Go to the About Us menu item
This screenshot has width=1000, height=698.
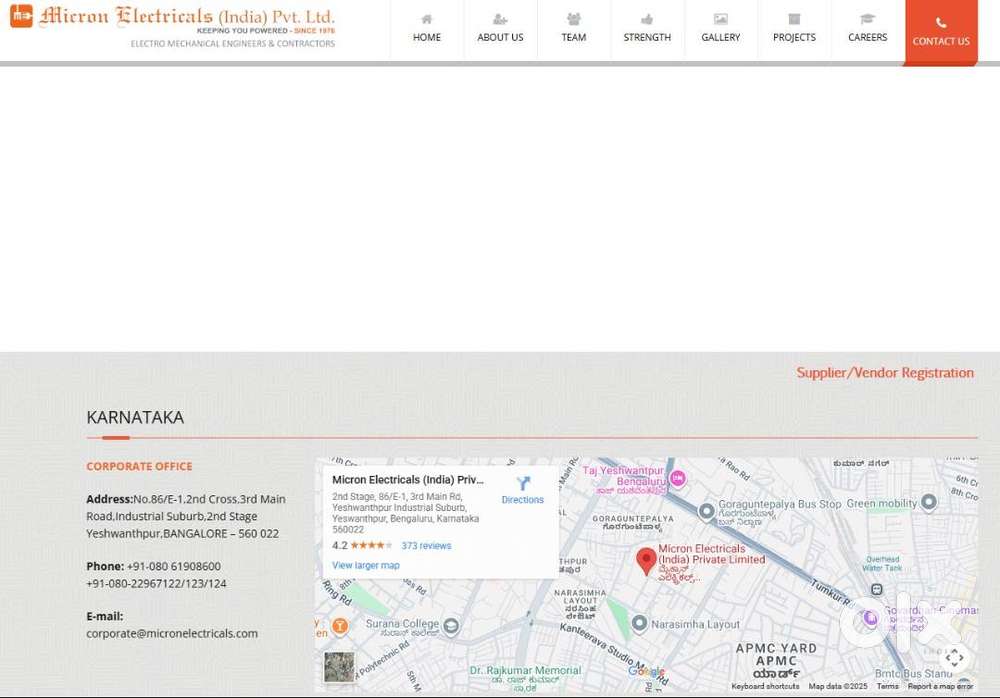point(500,29)
